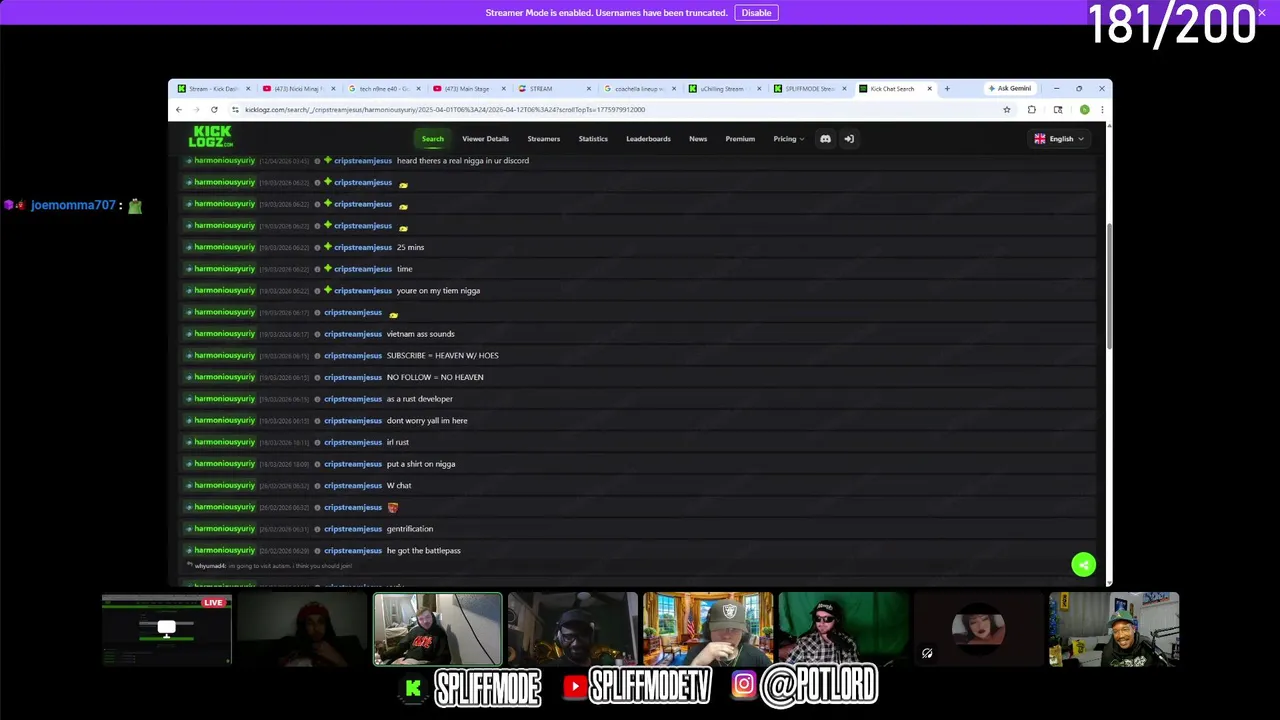Click harmoniousyuriy in the 'W chat' row

(225, 485)
